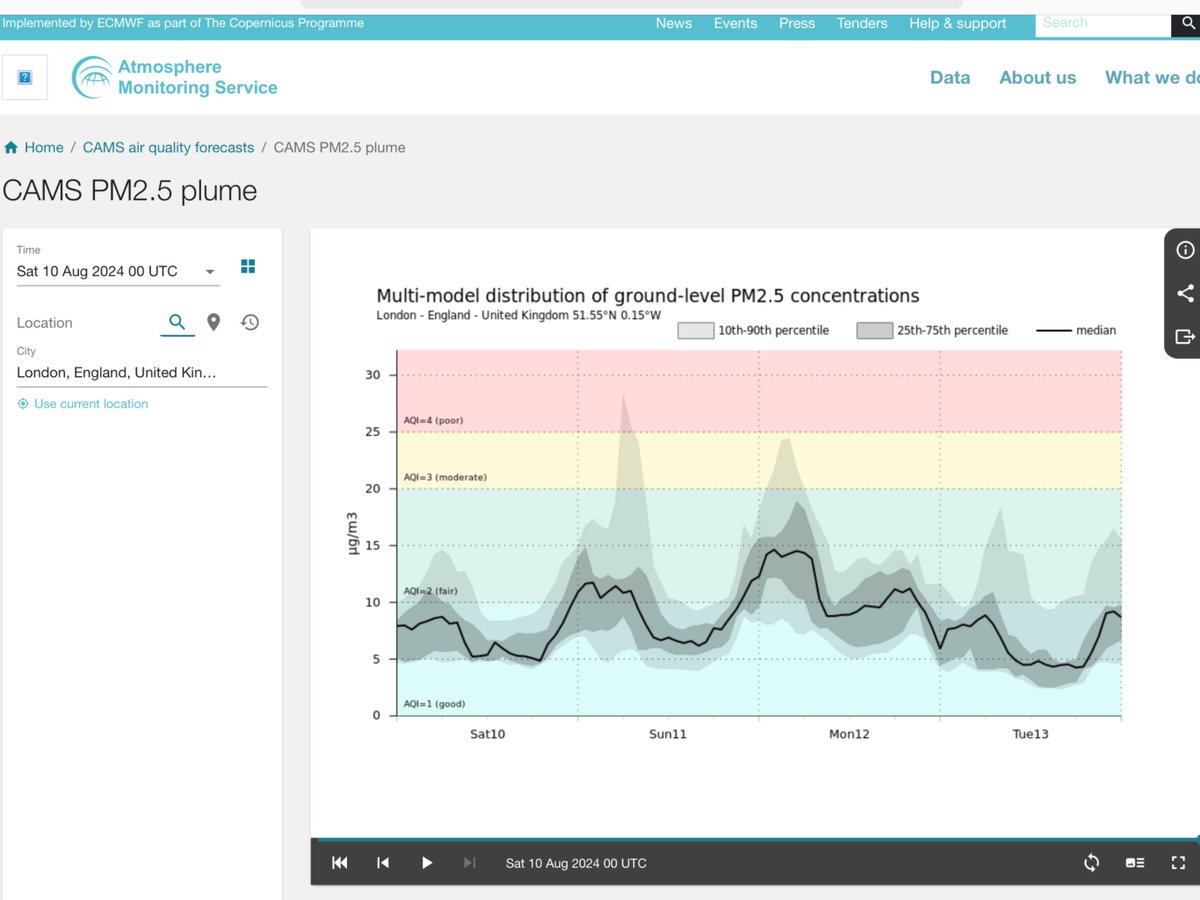Open the What we do navigation menu
Screen dimensions: 1200x900
coord(1152,77)
